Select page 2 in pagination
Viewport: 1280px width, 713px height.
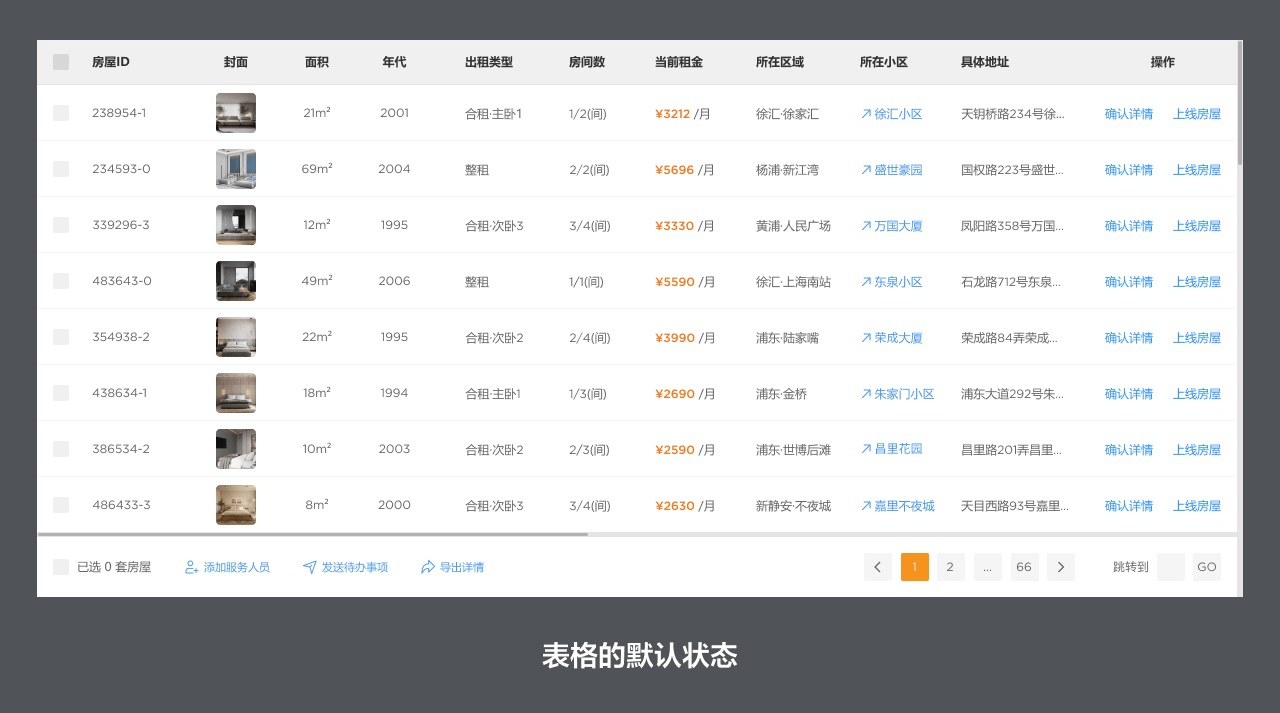pos(951,567)
